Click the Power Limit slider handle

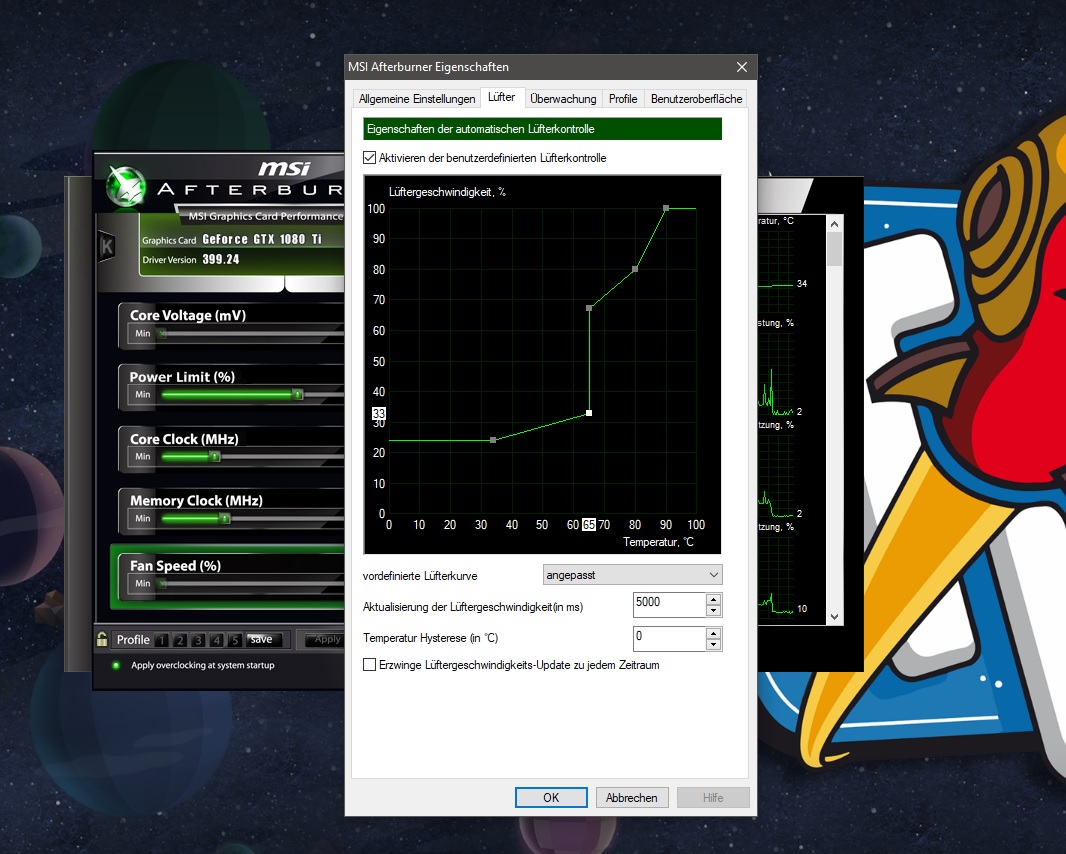click(x=298, y=394)
